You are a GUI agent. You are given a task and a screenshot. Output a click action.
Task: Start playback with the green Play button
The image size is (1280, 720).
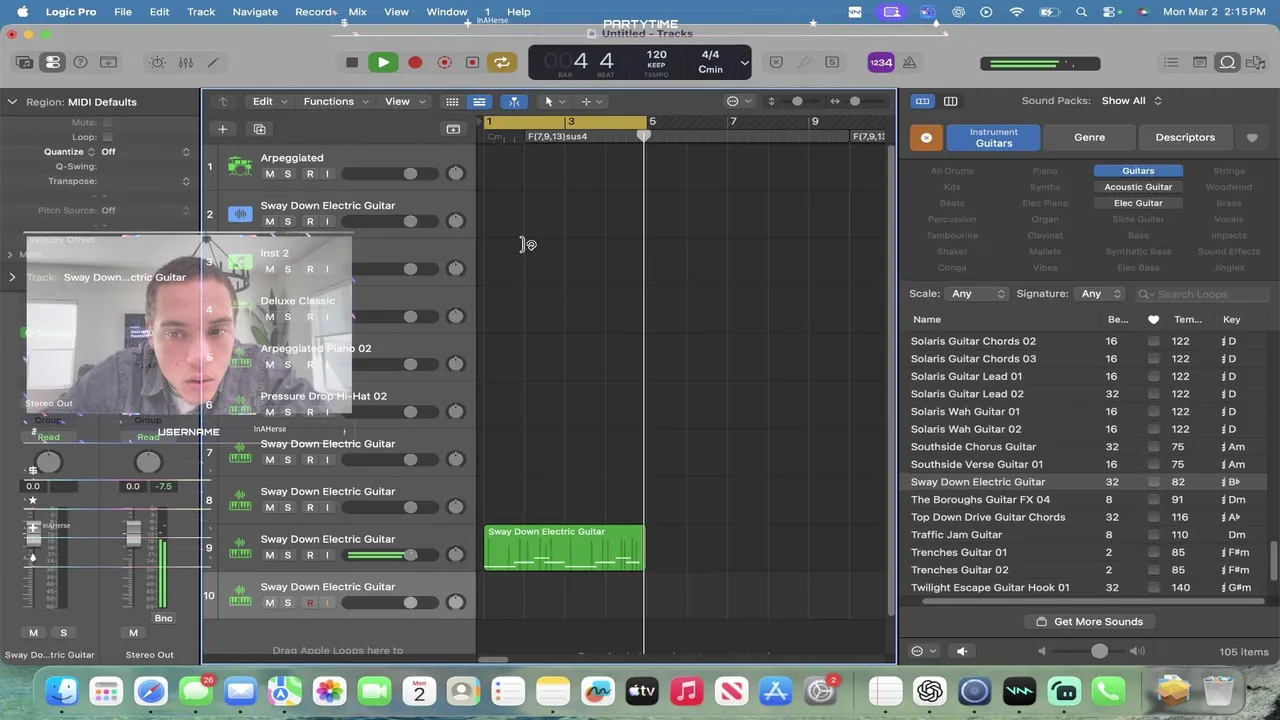[383, 62]
